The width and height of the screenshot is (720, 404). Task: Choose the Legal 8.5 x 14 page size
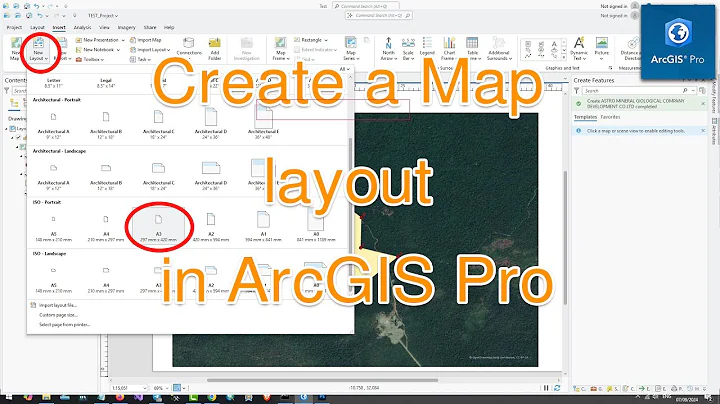coord(106,83)
